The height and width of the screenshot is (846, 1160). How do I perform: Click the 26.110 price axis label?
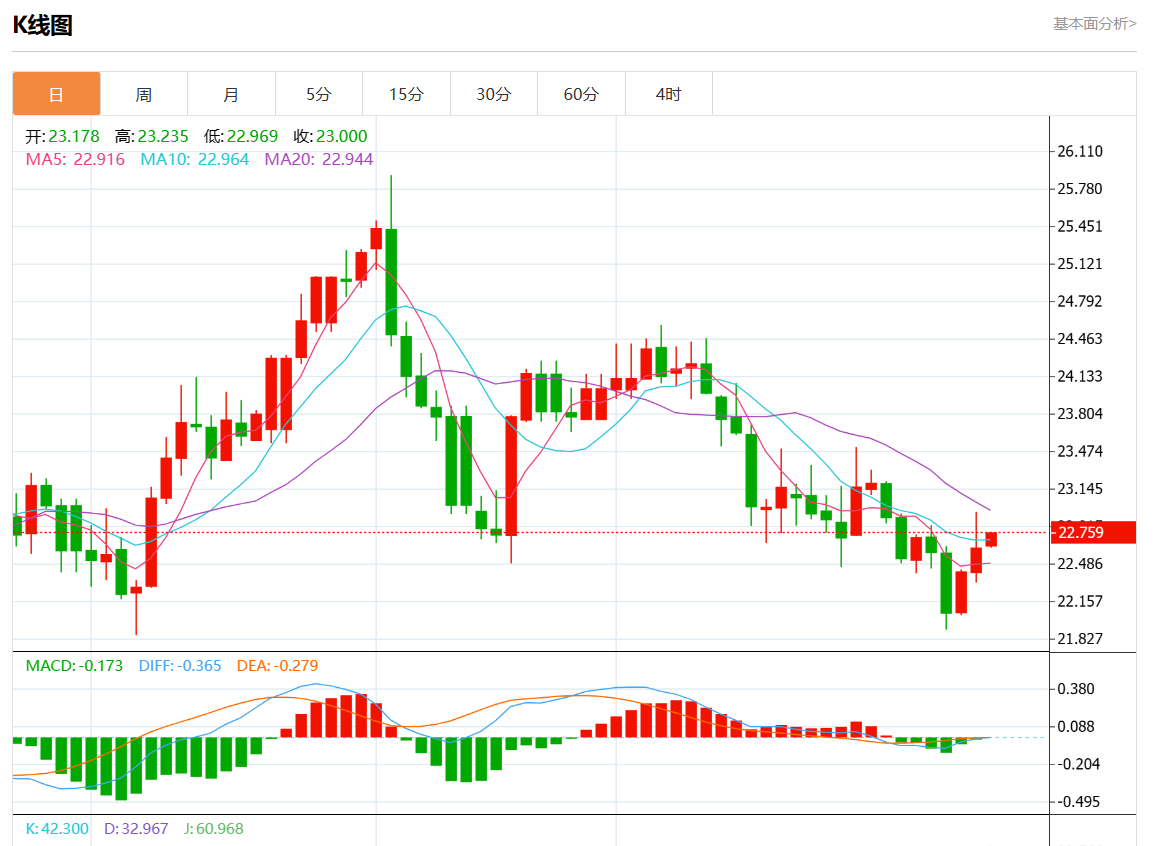[x=1079, y=152]
